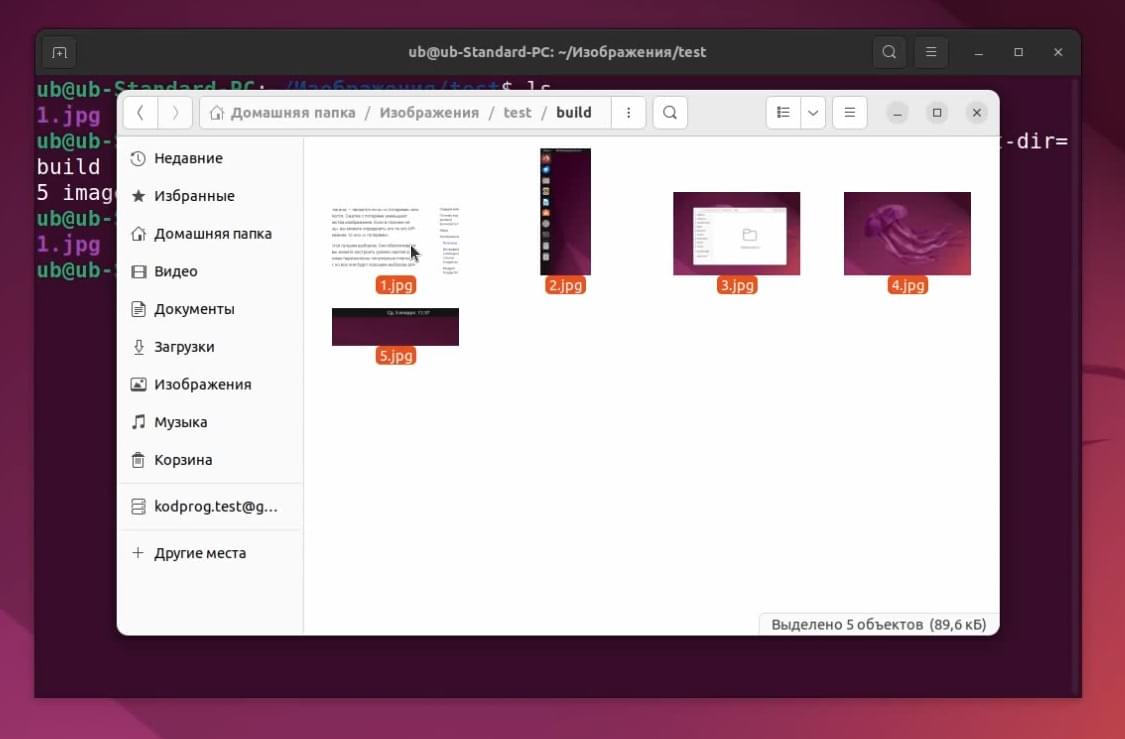Select the 5.jpg thumbnail
1125x739 pixels.
click(395, 327)
